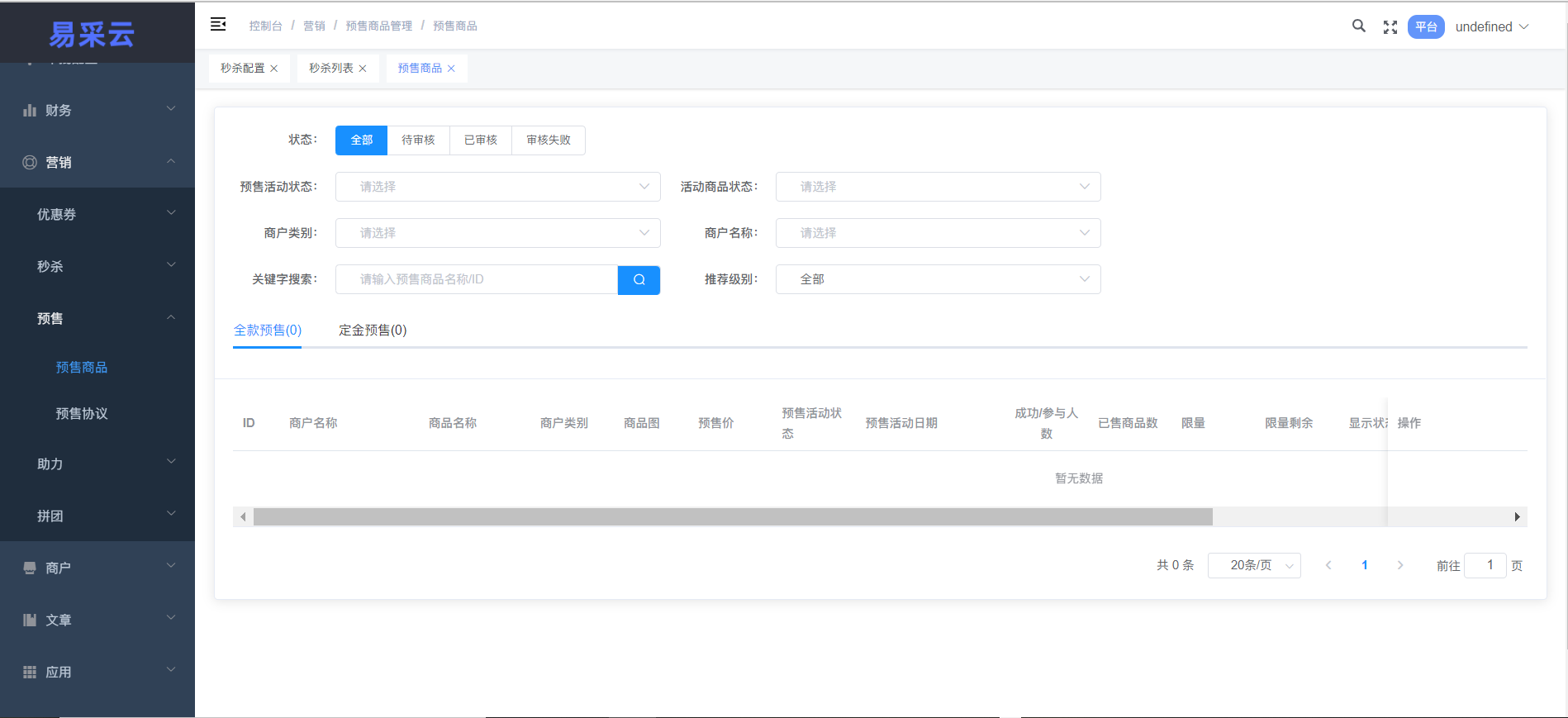Expand 财务 sidebar menu
This screenshot has width=1568, height=718.
point(171,109)
